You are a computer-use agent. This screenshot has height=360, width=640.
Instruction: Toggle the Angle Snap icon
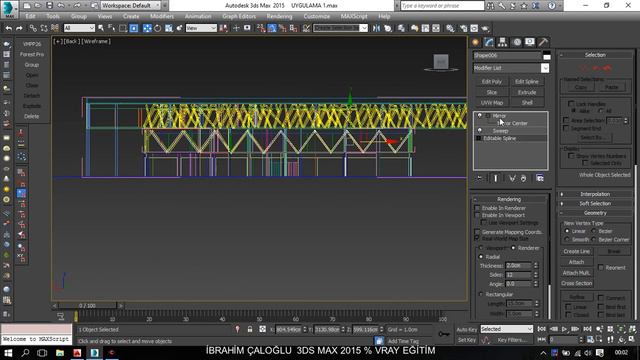point(272,28)
